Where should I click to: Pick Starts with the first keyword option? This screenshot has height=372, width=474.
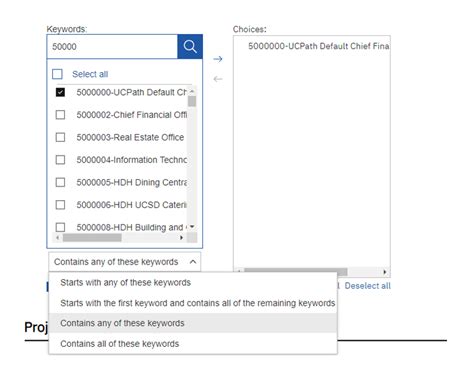tap(197, 303)
